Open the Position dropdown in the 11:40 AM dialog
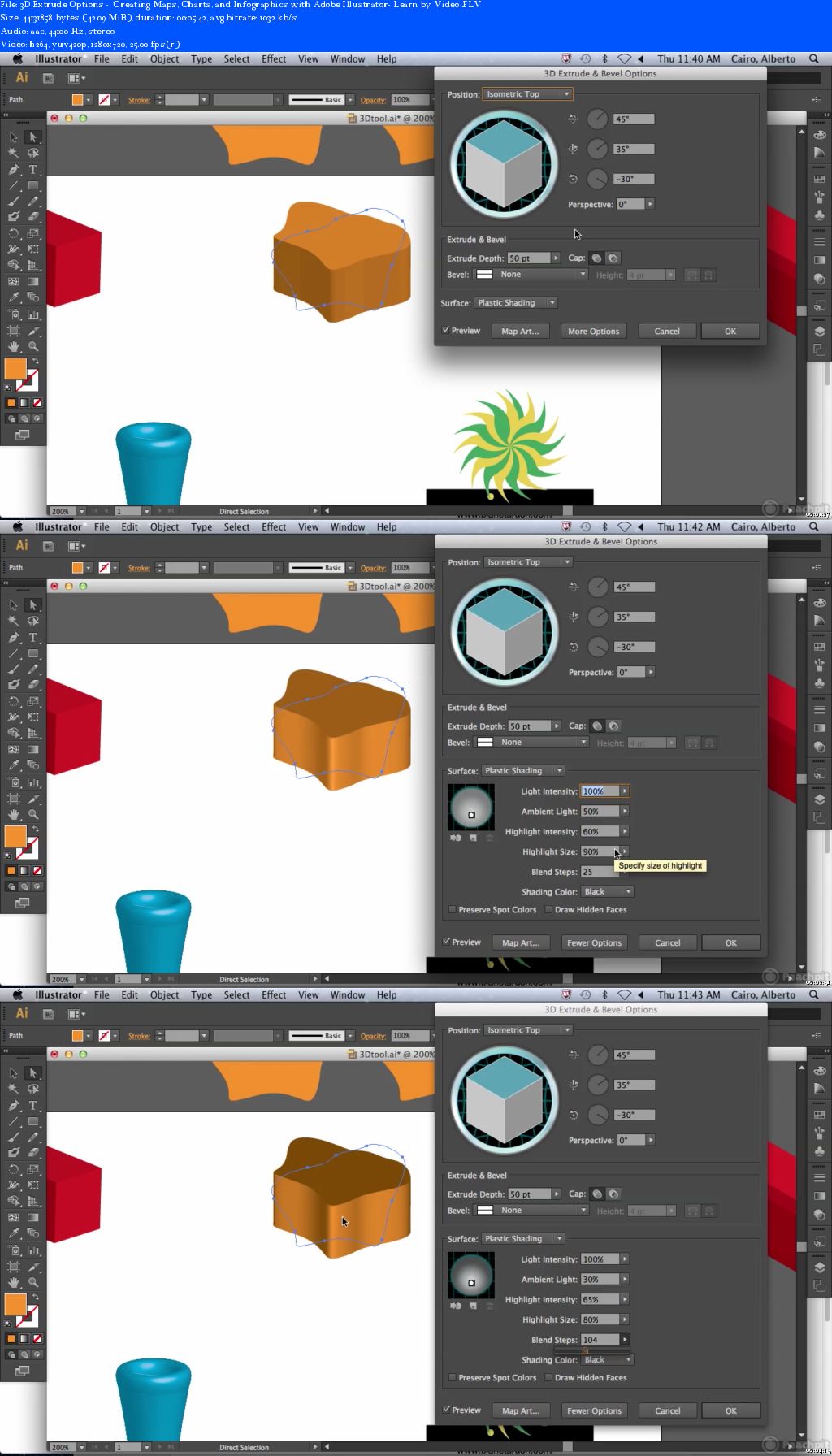Viewport: 832px width, 1456px height. [x=527, y=94]
